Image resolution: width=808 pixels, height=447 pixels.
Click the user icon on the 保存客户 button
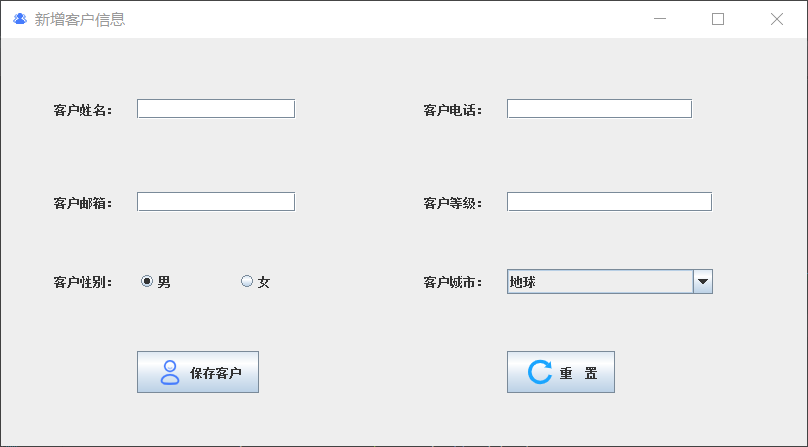click(170, 372)
